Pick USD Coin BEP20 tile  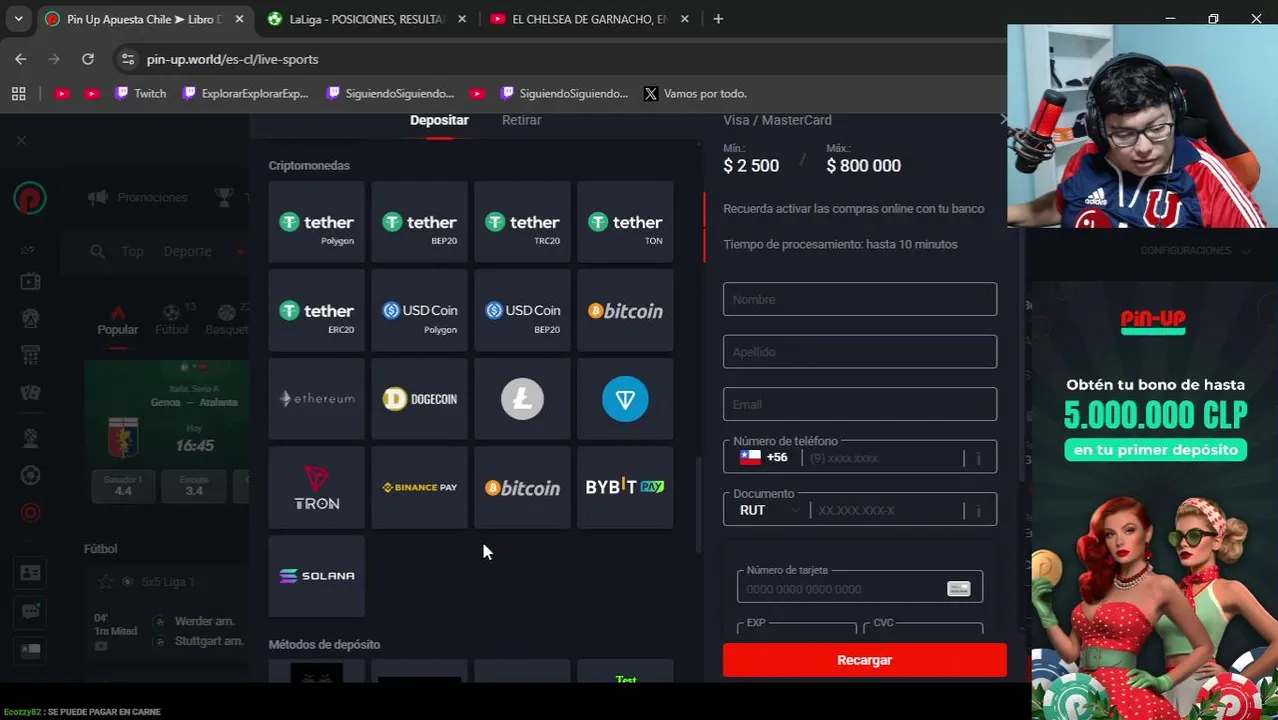click(522, 311)
